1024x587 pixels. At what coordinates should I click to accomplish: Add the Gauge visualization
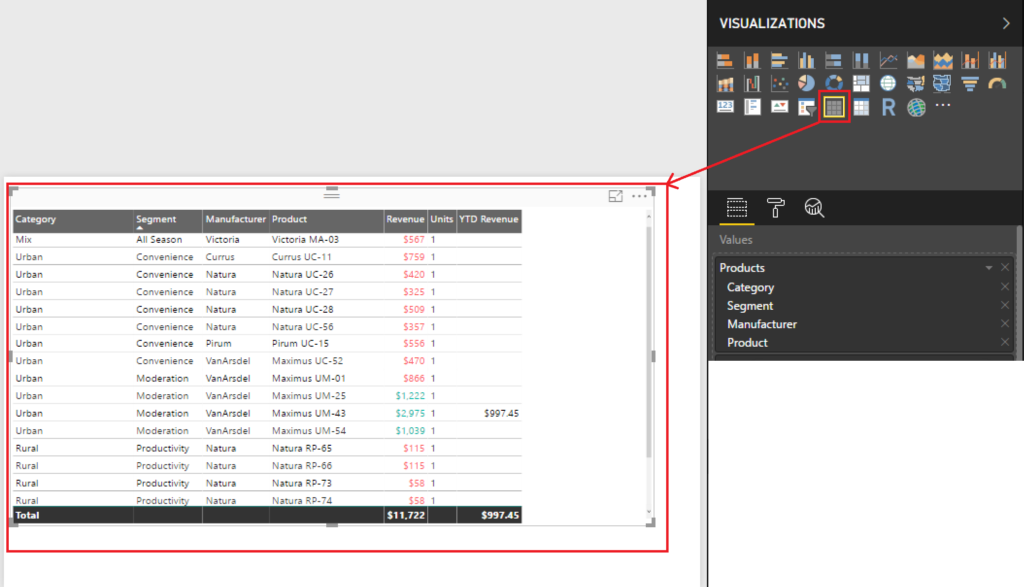[996, 84]
